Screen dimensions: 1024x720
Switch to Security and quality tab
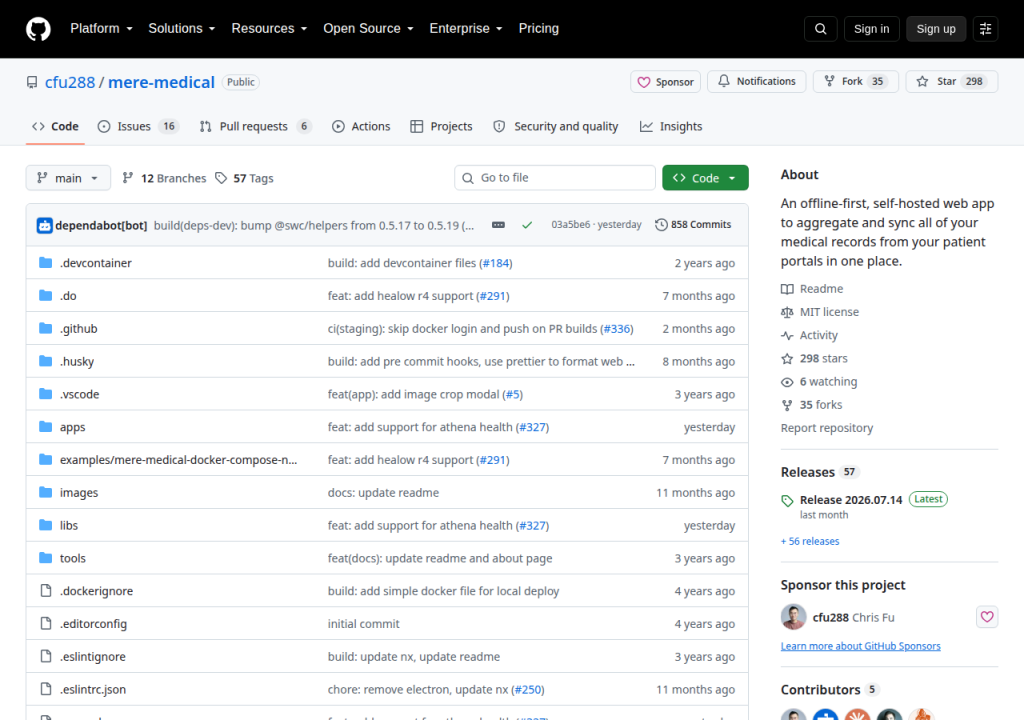click(x=556, y=126)
